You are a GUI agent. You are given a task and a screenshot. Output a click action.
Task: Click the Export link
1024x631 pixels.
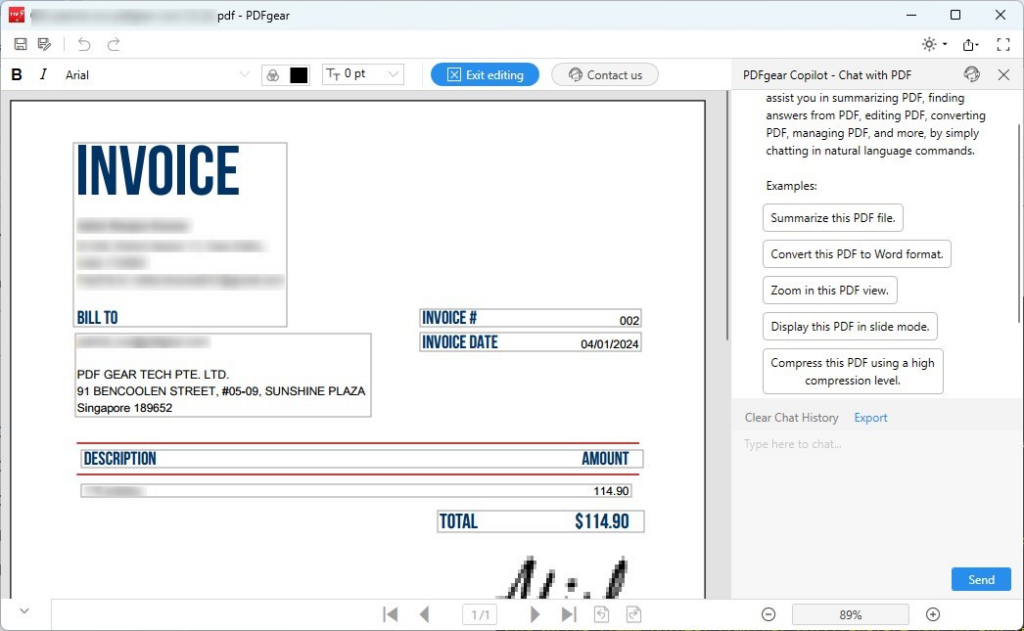coord(871,417)
